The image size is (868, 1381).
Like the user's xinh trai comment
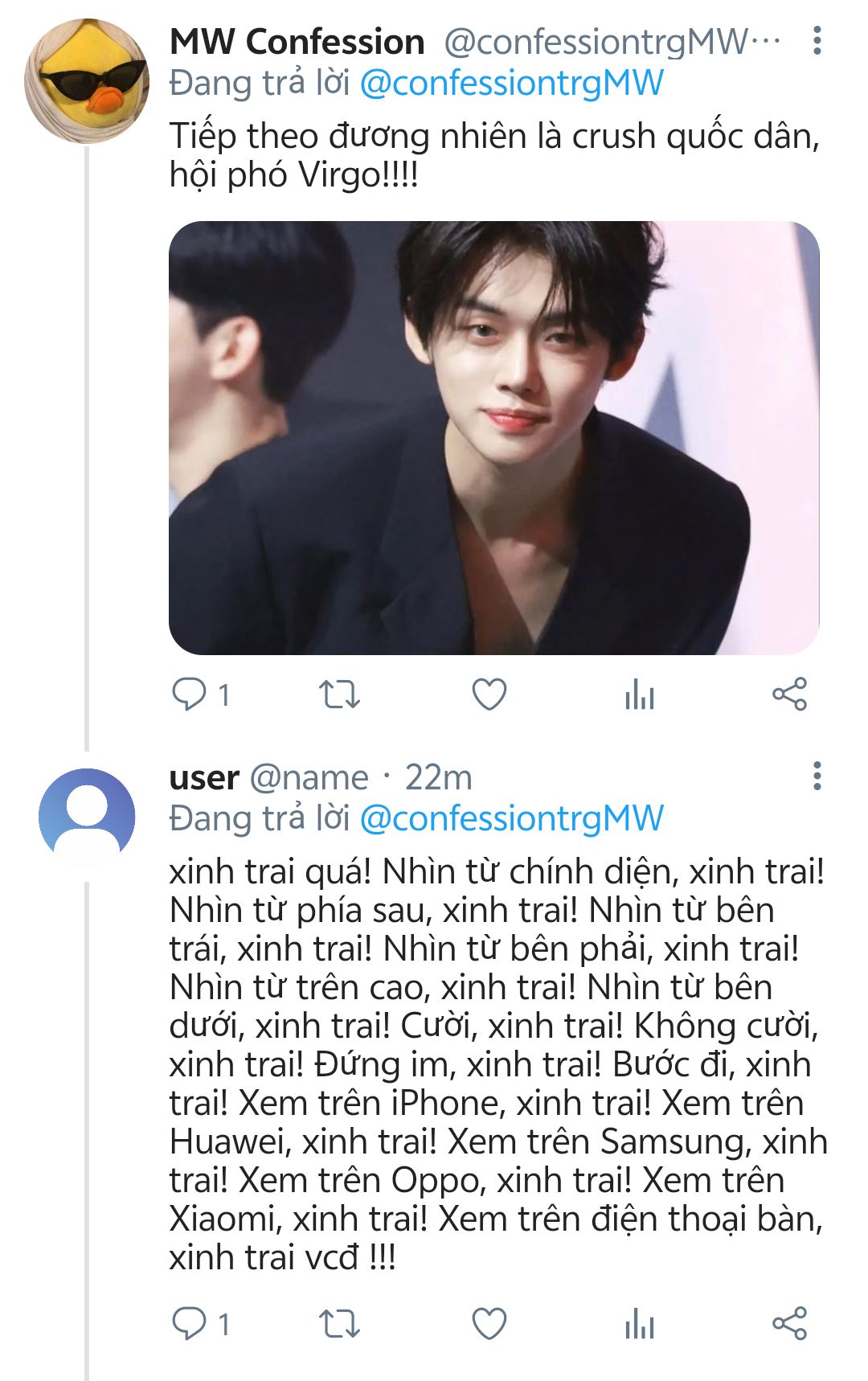tap(489, 1323)
